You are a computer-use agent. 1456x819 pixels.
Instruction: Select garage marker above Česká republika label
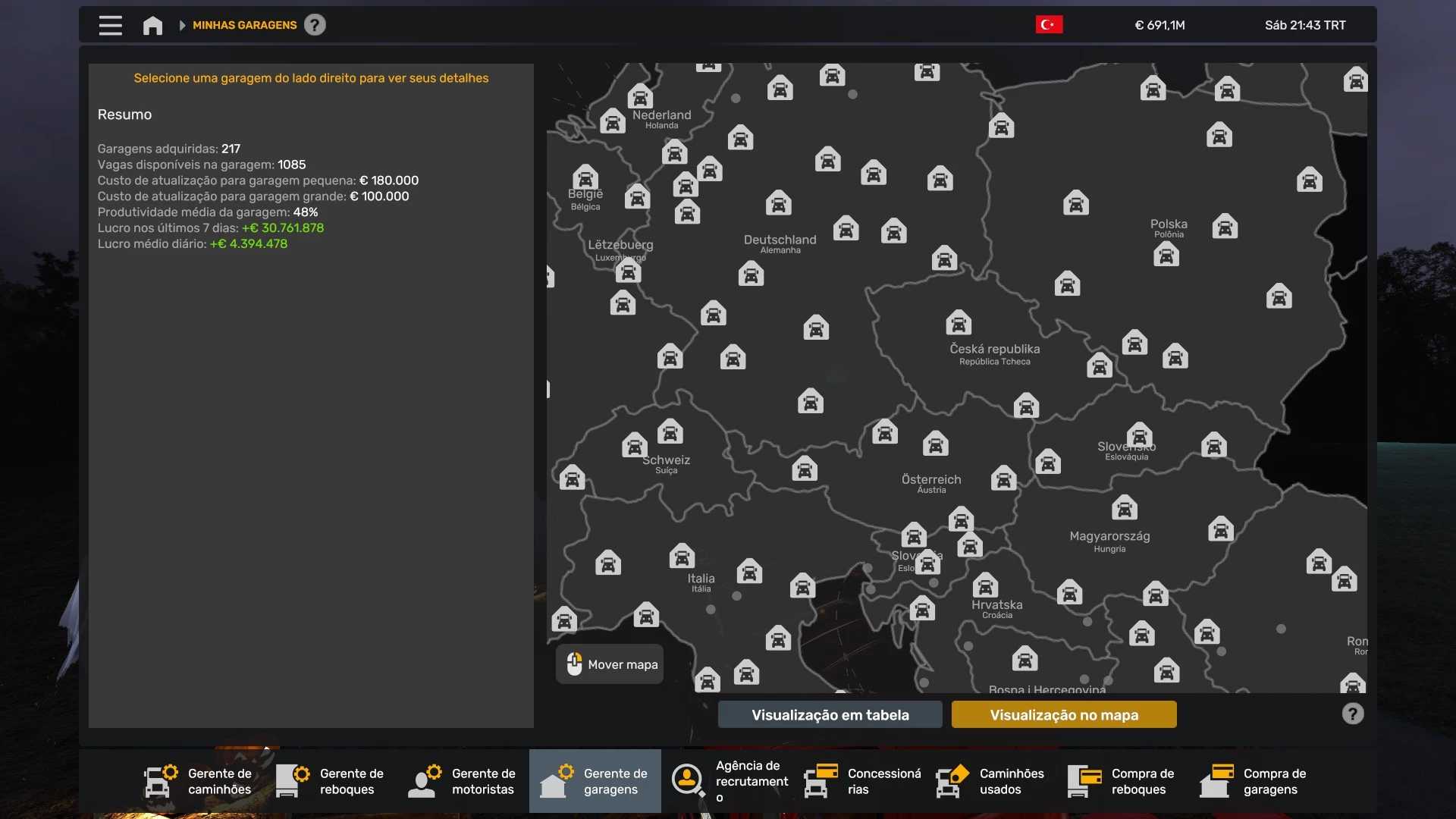point(959,323)
